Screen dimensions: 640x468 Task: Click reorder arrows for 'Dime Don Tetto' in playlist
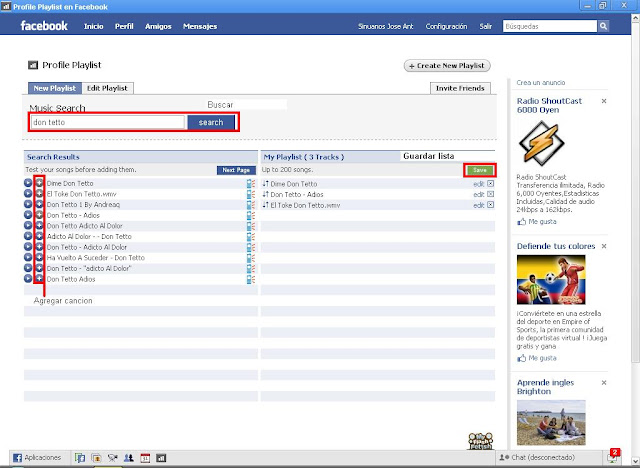(x=266, y=184)
